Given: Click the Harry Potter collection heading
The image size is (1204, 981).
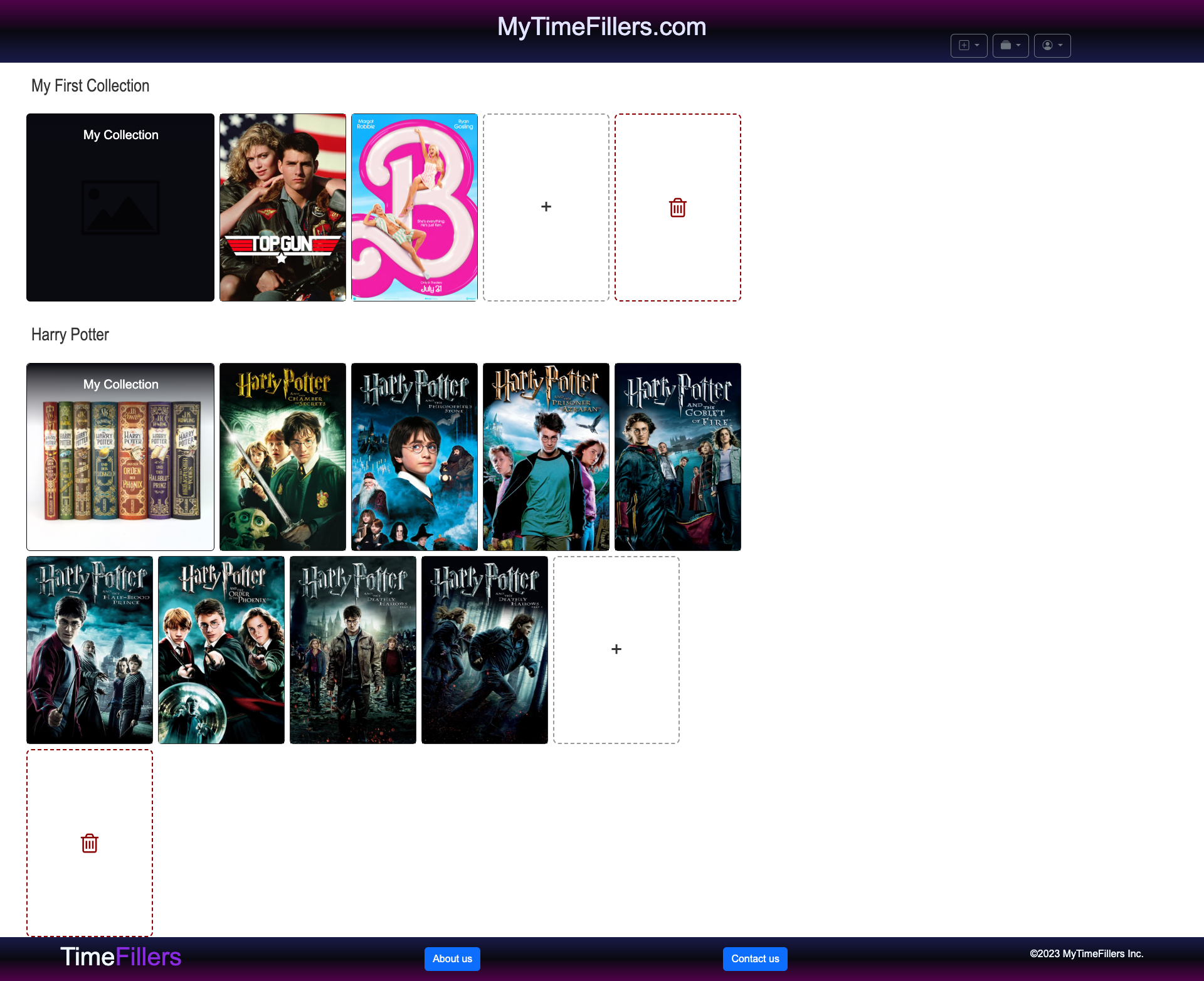Looking at the screenshot, I should coord(70,335).
